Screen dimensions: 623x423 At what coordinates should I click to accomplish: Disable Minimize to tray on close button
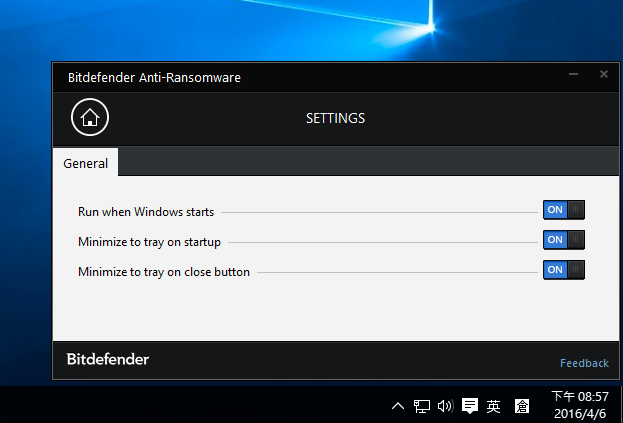[x=564, y=270]
